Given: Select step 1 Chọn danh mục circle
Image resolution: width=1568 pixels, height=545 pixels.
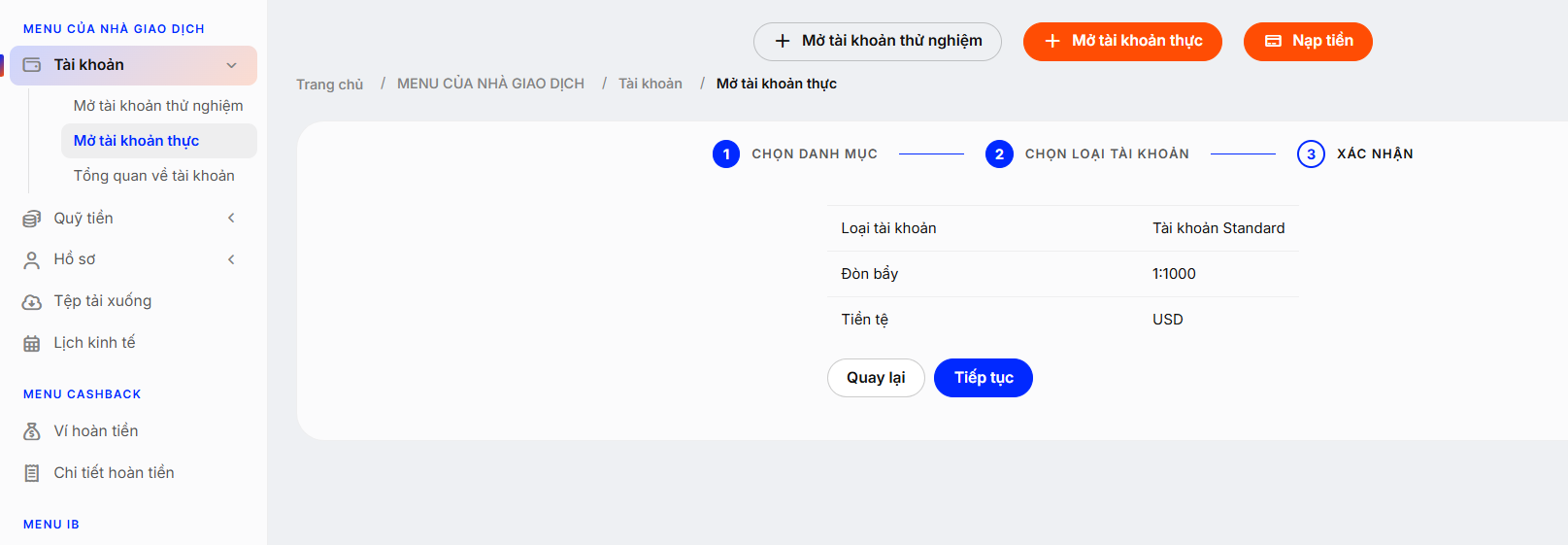Looking at the screenshot, I should [x=726, y=154].
